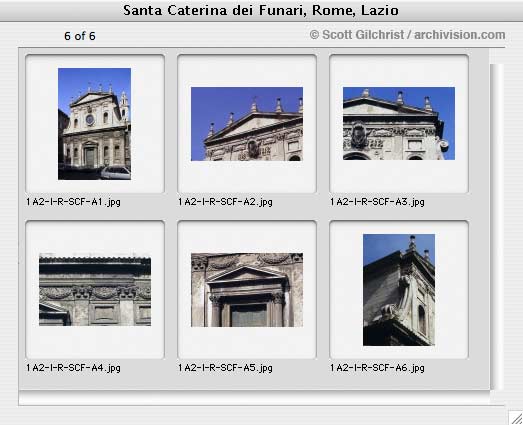Open the corner volute thumbnail A6
The width and height of the screenshot is (523, 425).
pyautogui.click(x=399, y=290)
